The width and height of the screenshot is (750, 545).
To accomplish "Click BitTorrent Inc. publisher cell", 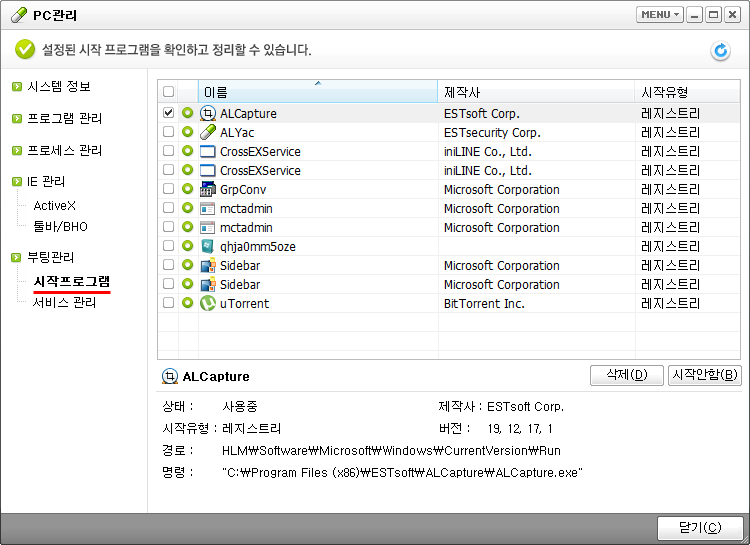I will click(x=484, y=304).
